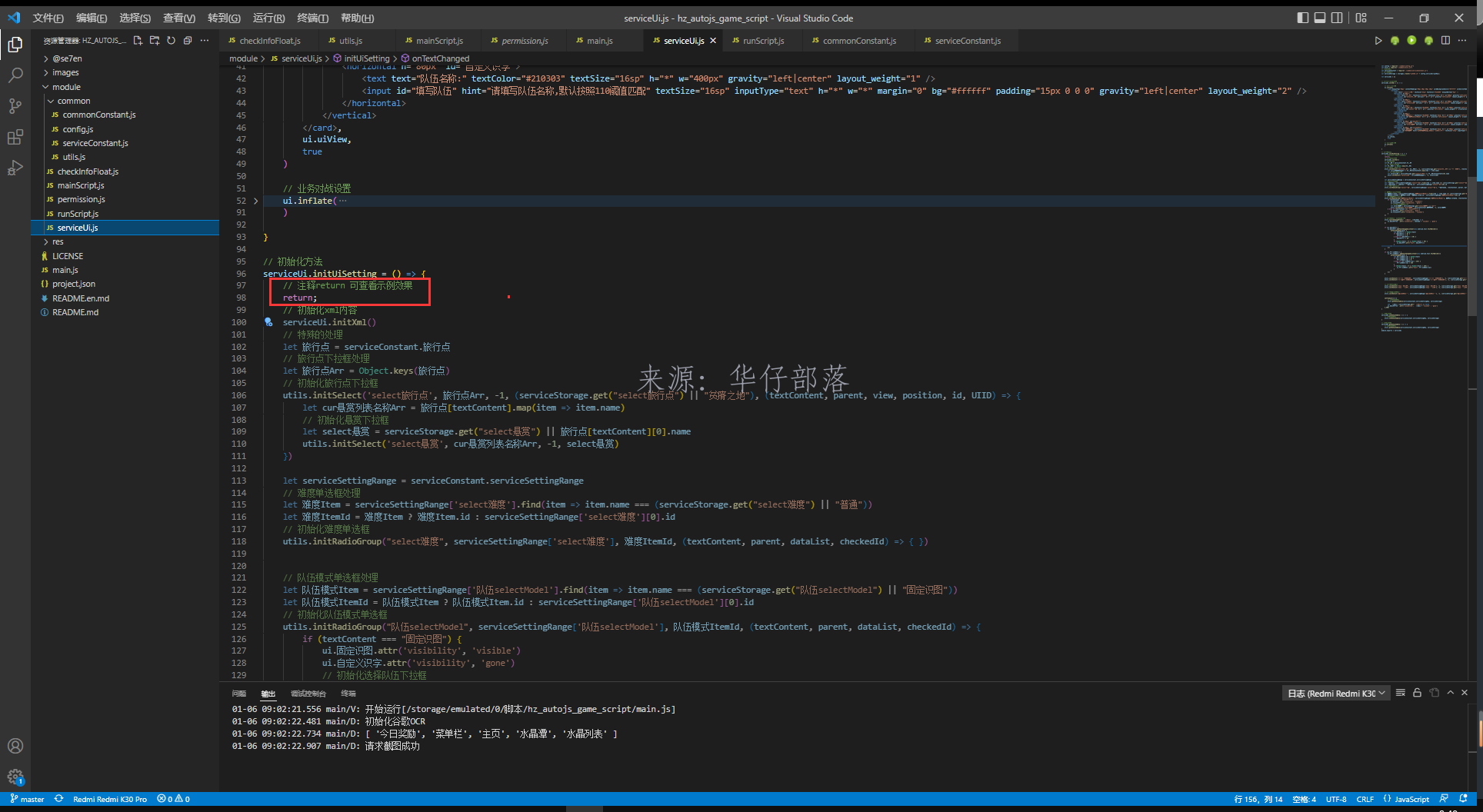
Task: Maximize the panel size with chevron
Action: (1450, 693)
